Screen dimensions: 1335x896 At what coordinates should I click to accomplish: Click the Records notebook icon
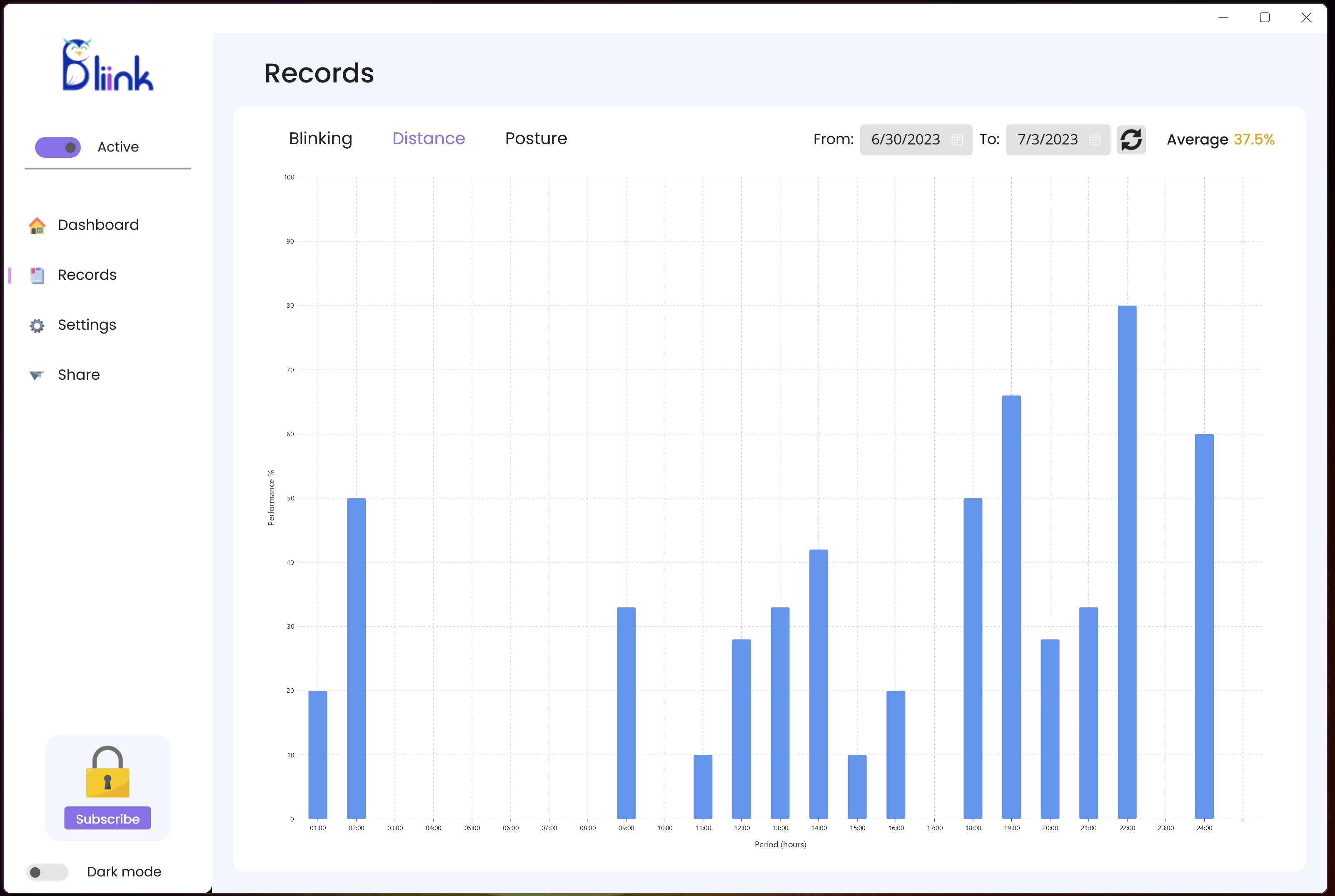37,276
